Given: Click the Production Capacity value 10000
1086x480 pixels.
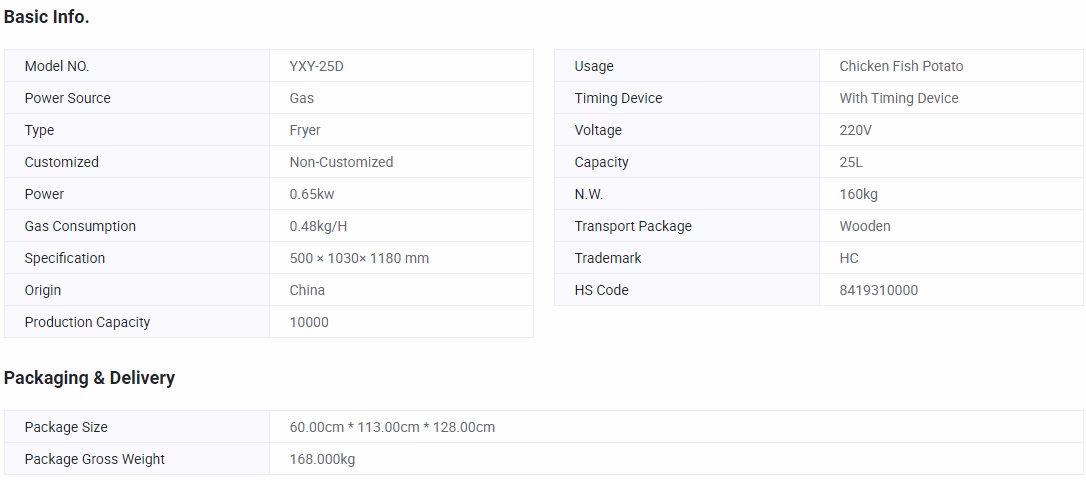Looking at the screenshot, I should [309, 322].
